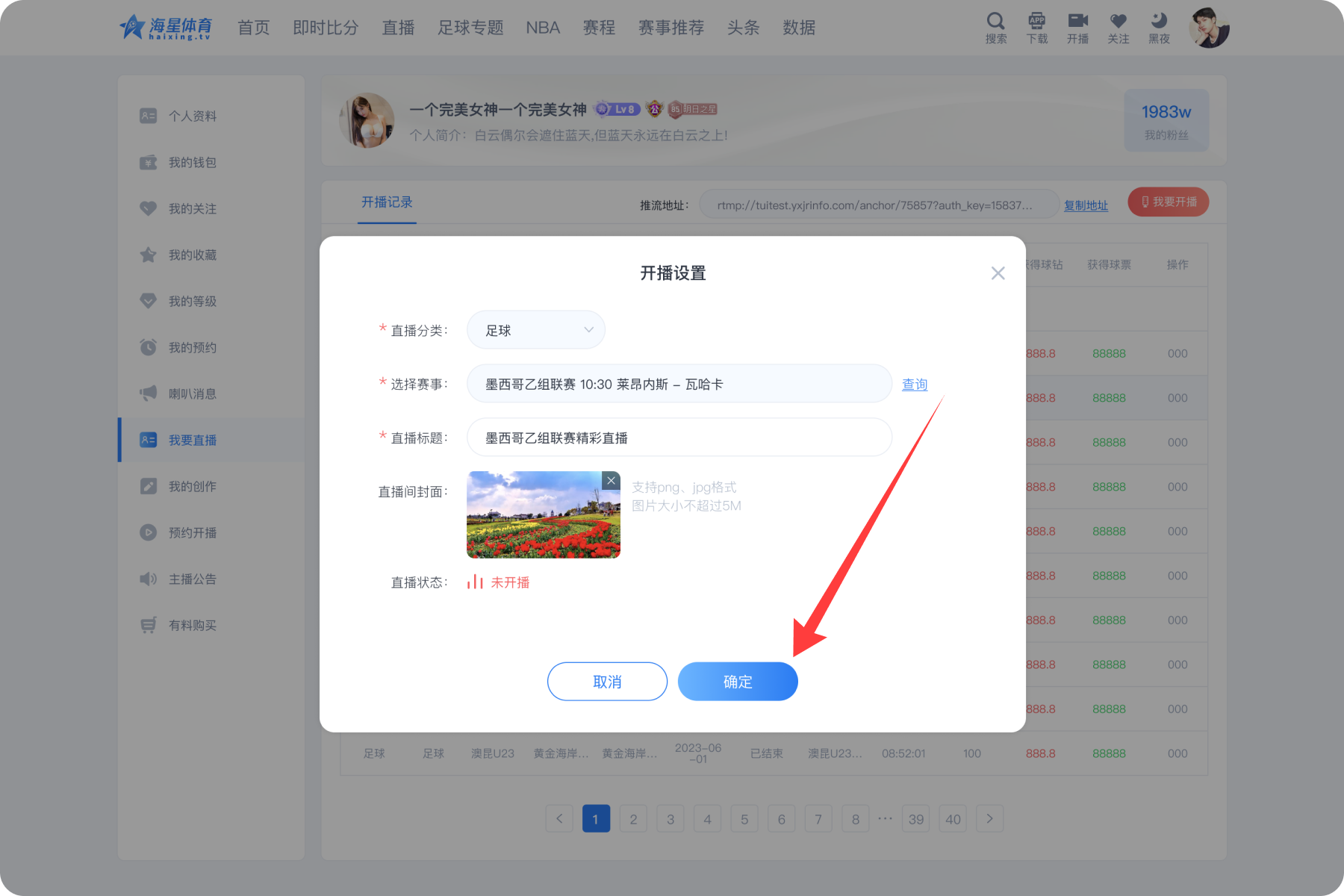
Task: Go to next page arrow in pagination
Action: [x=989, y=818]
